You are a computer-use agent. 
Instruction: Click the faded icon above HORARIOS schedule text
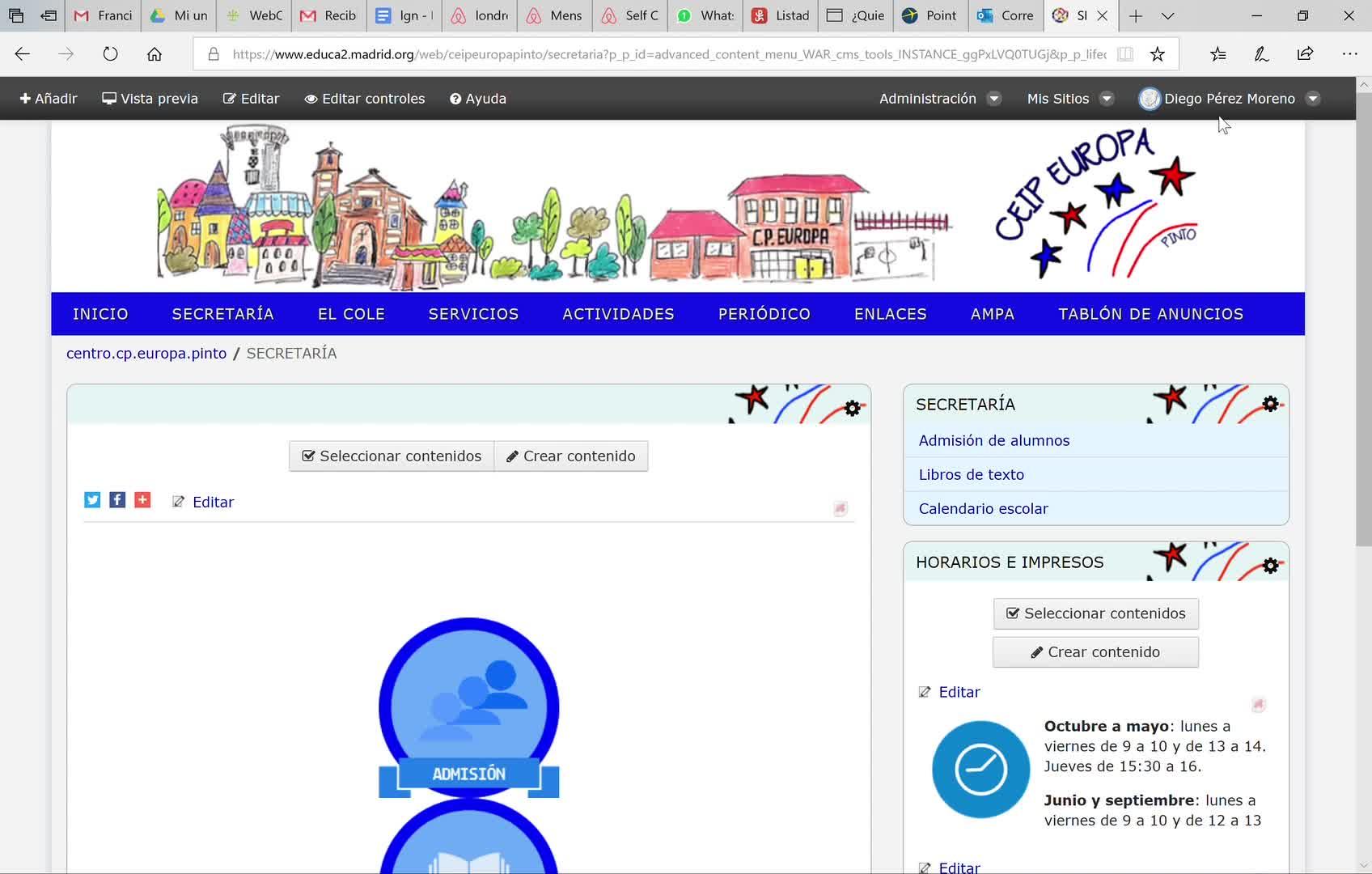(1258, 704)
